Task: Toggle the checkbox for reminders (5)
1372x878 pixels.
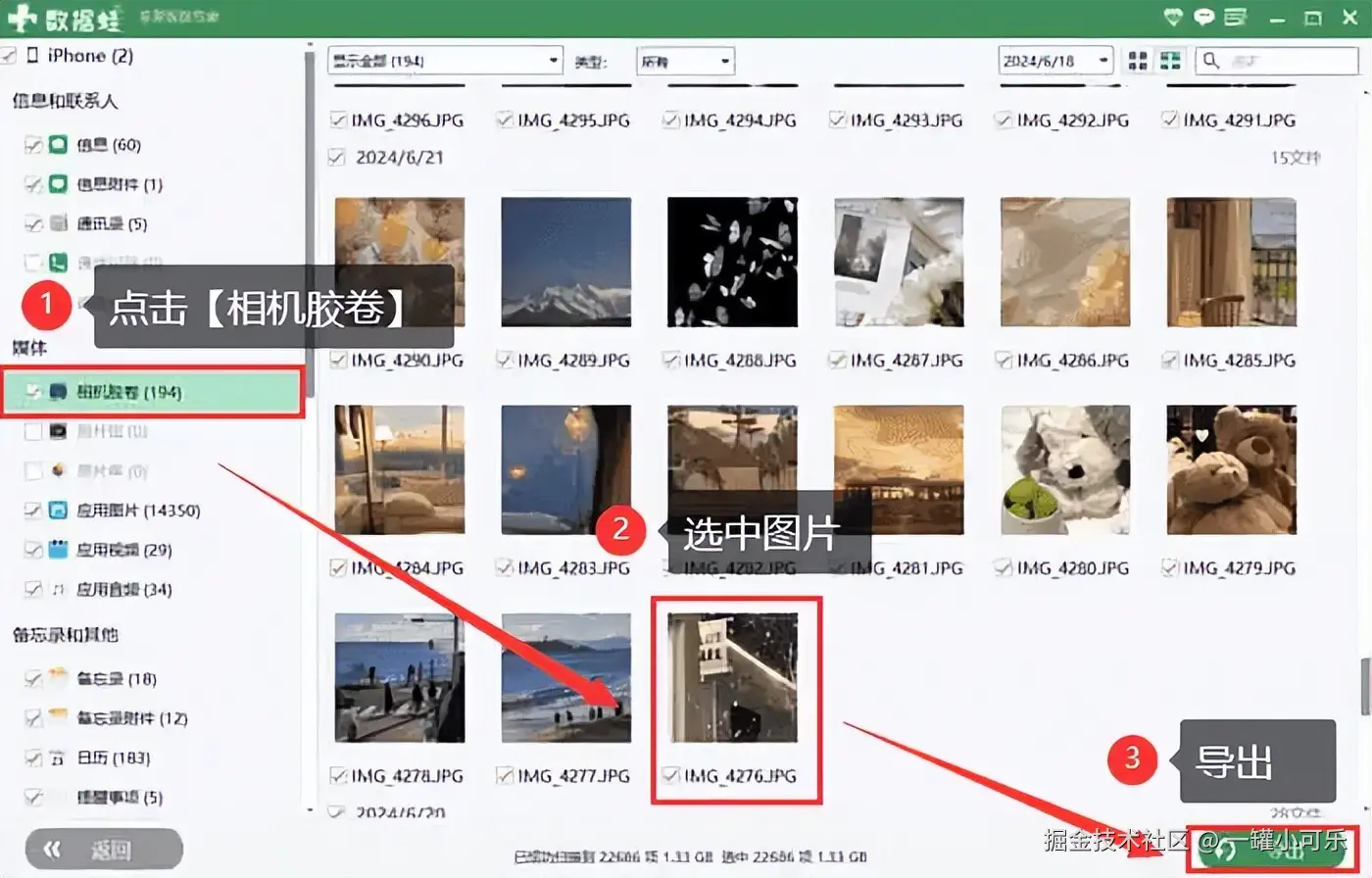Action: tap(33, 797)
